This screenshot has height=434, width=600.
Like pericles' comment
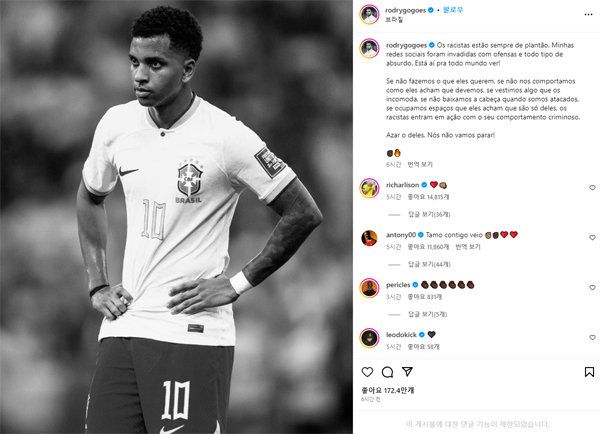(592, 287)
